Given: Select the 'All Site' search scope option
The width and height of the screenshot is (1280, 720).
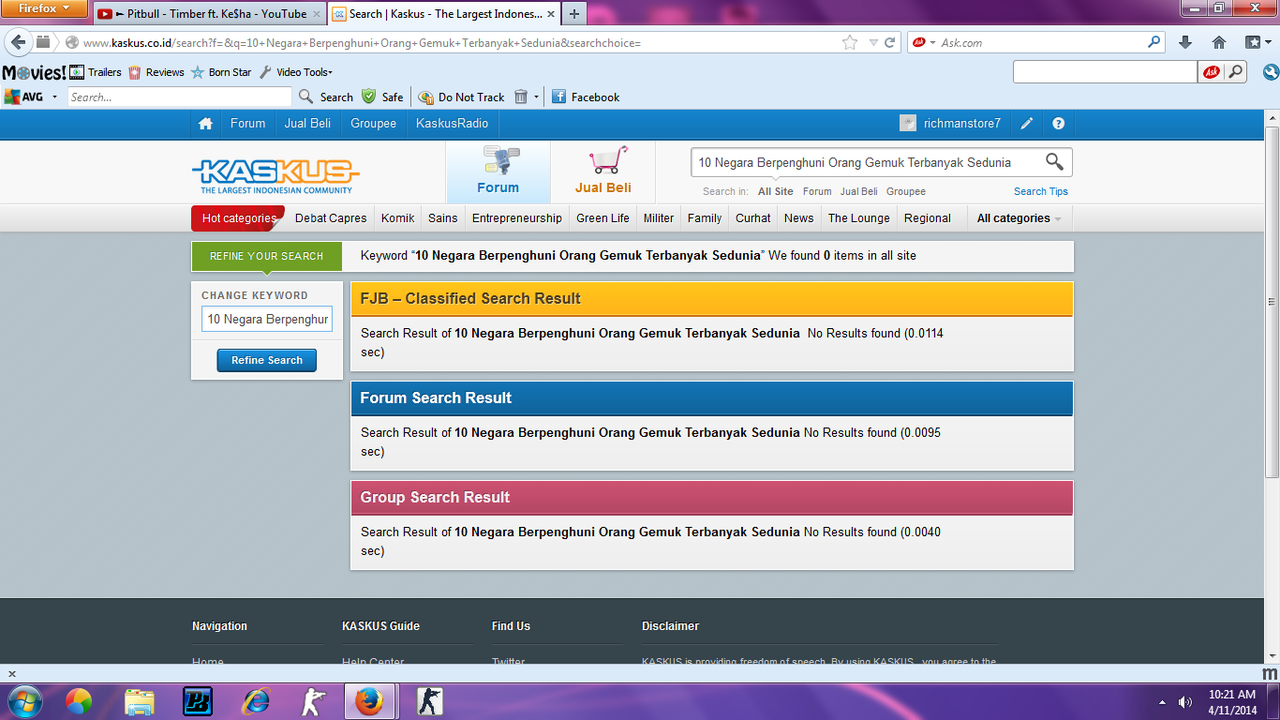Looking at the screenshot, I should click(x=775, y=191).
